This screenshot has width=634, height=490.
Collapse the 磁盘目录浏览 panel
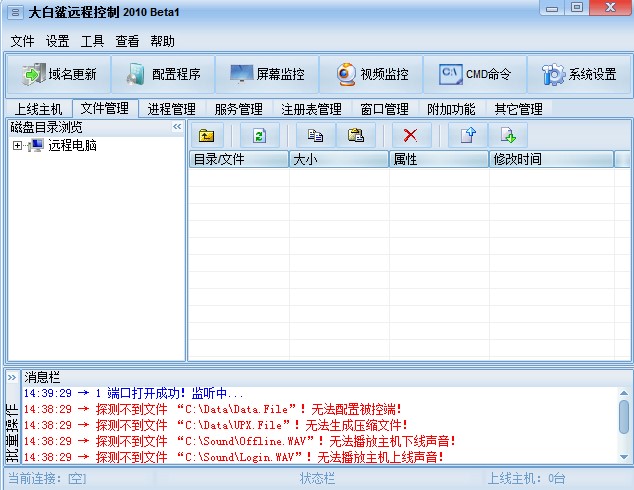(x=177, y=127)
